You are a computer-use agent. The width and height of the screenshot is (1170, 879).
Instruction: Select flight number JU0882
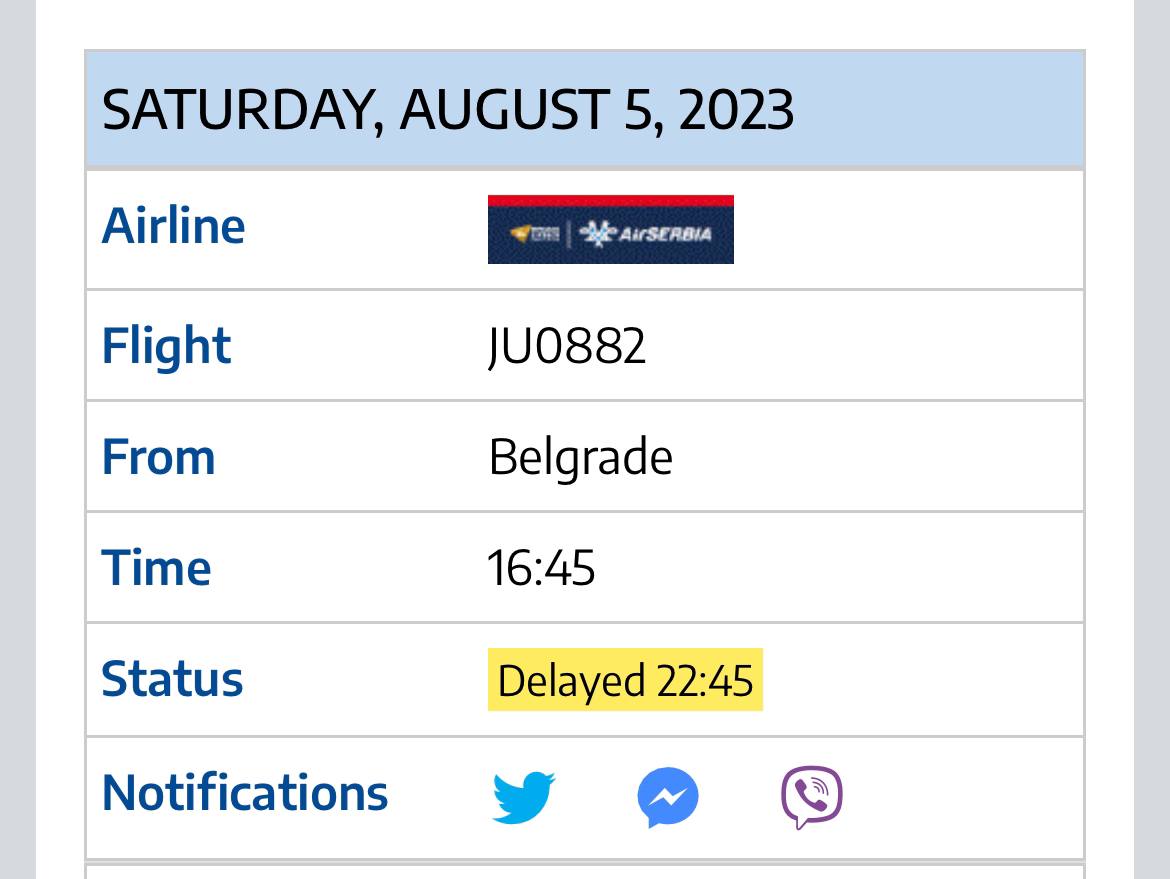tap(566, 346)
